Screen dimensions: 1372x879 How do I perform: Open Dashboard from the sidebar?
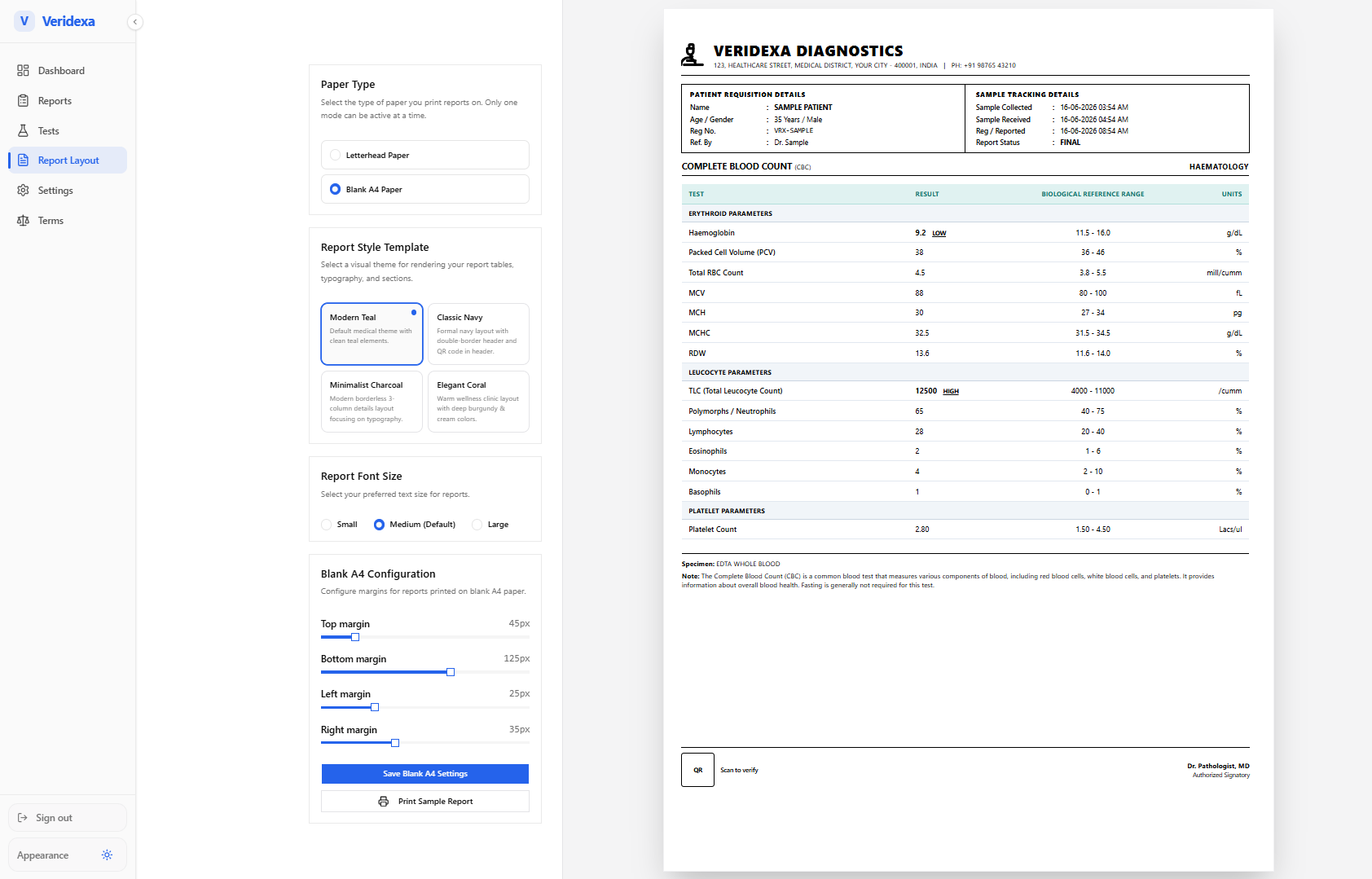[x=68, y=71]
